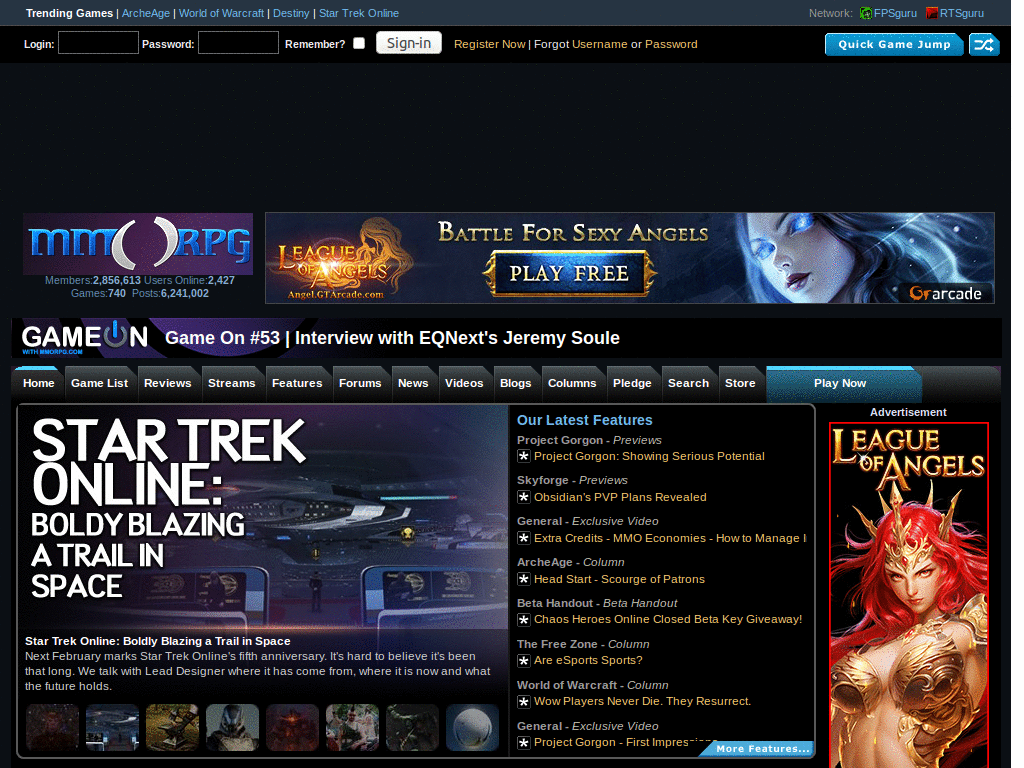Screen dimensions: 1024x768
Task: Open the Star Trek Online trending link
Action: (359, 13)
